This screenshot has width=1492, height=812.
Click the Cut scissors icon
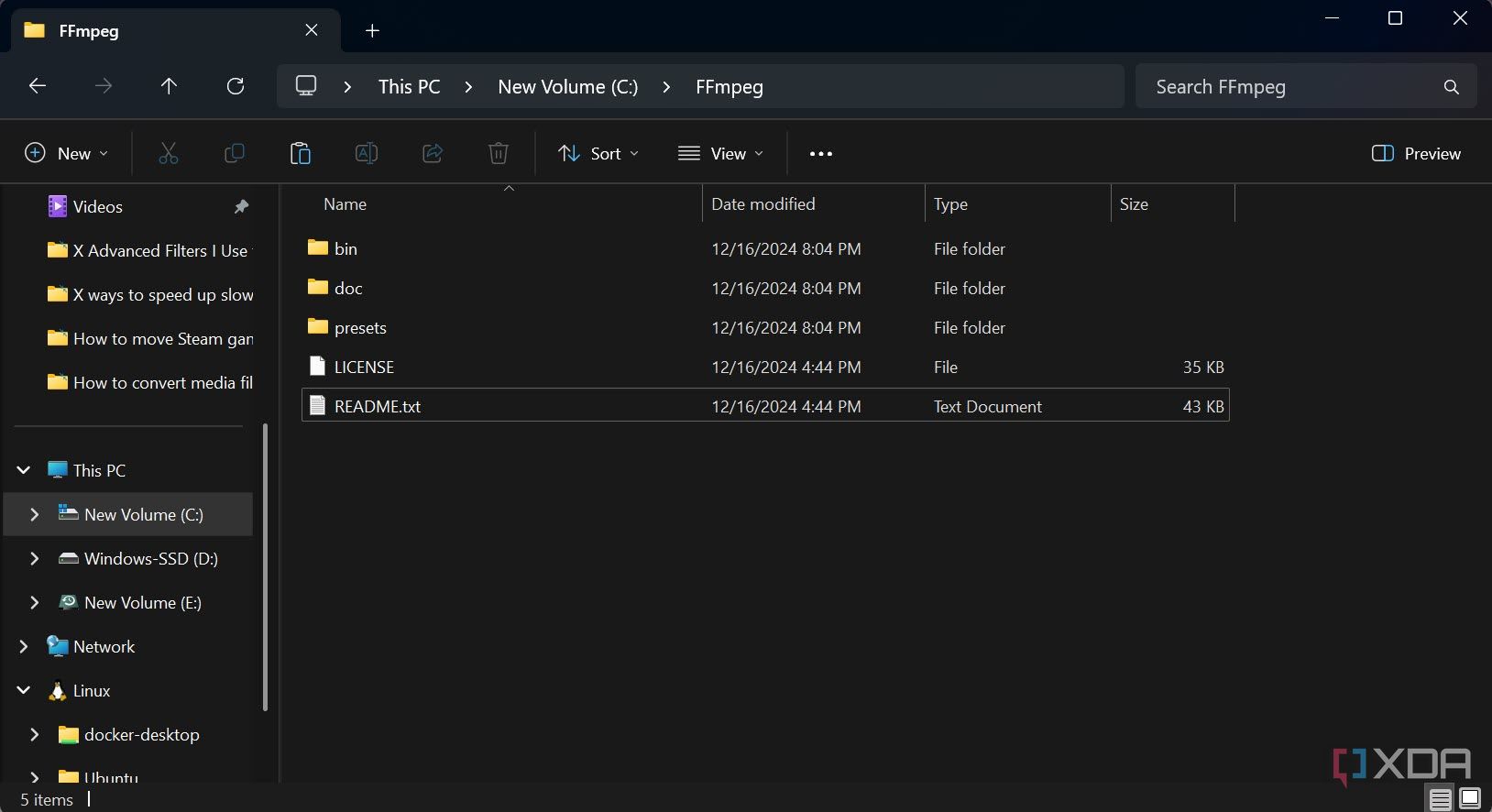169,153
